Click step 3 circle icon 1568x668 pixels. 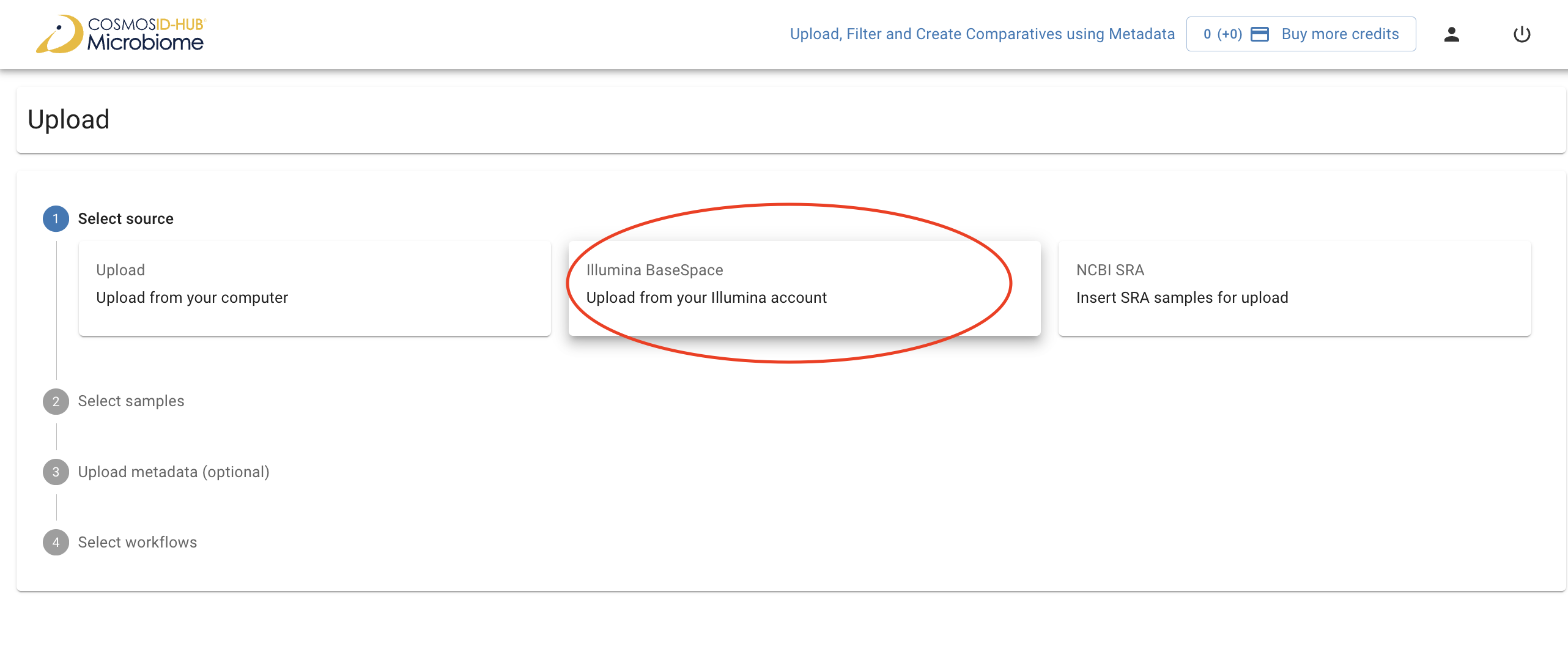click(x=56, y=472)
